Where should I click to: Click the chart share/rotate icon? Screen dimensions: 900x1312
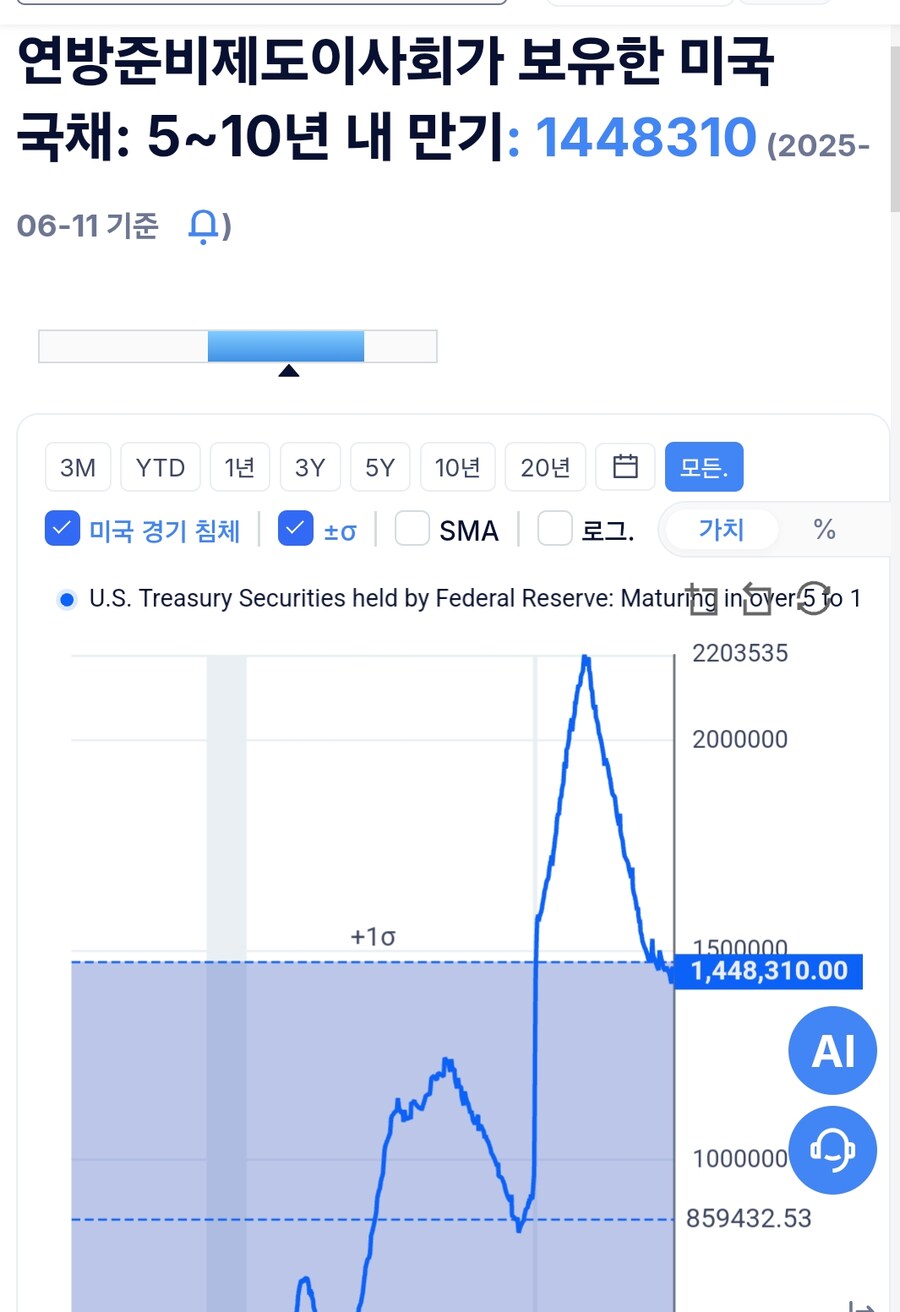point(758,600)
